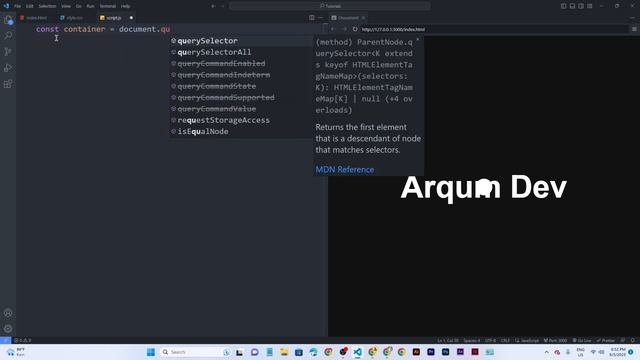The height and width of the screenshot is (360, 640).
Task: Click the Prettier status item
Action: pos(606,340)
